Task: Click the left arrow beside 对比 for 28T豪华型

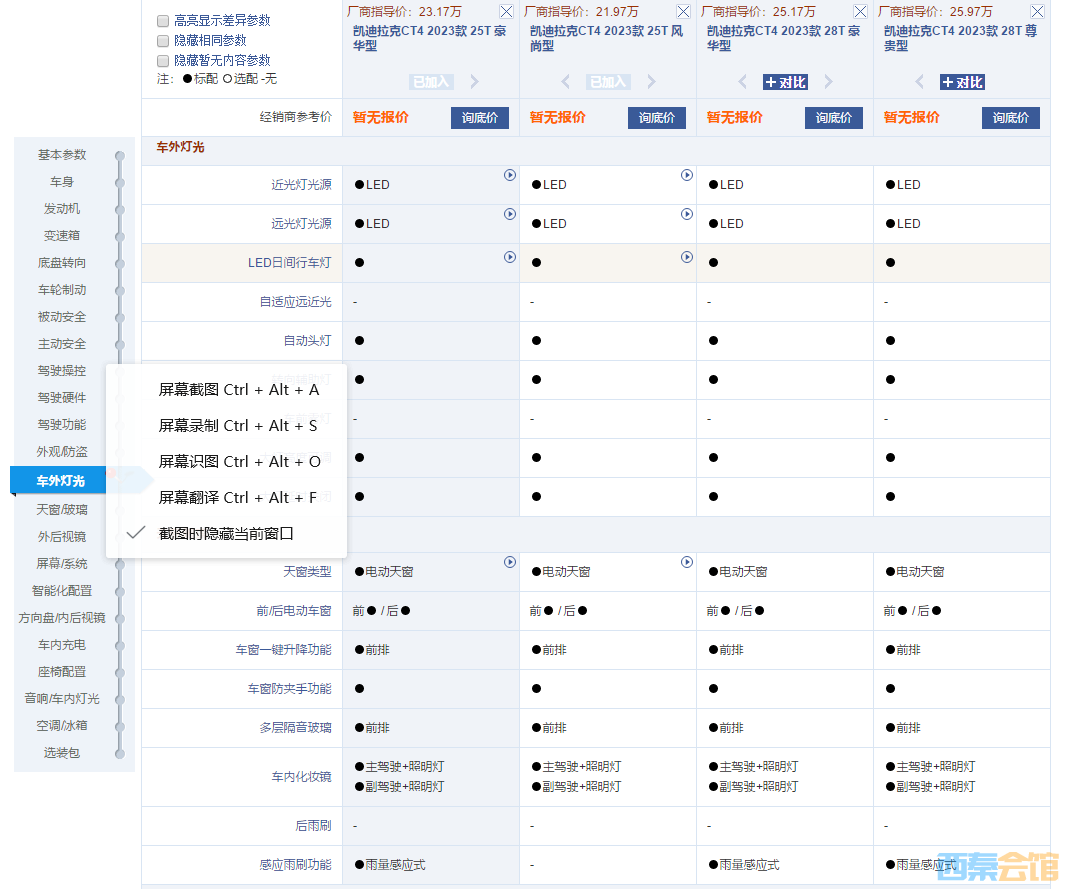Action: point(741,82)
